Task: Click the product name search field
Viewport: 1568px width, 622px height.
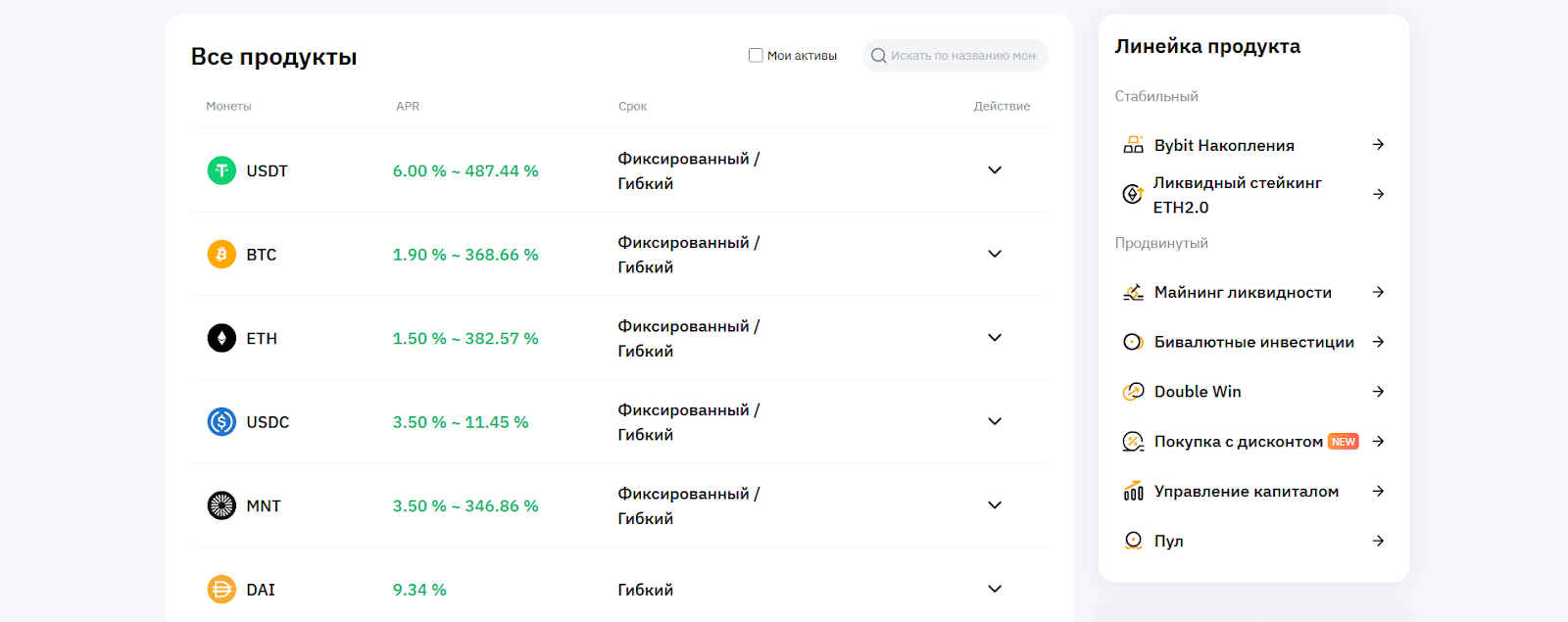Action: (x=962, y=56)
